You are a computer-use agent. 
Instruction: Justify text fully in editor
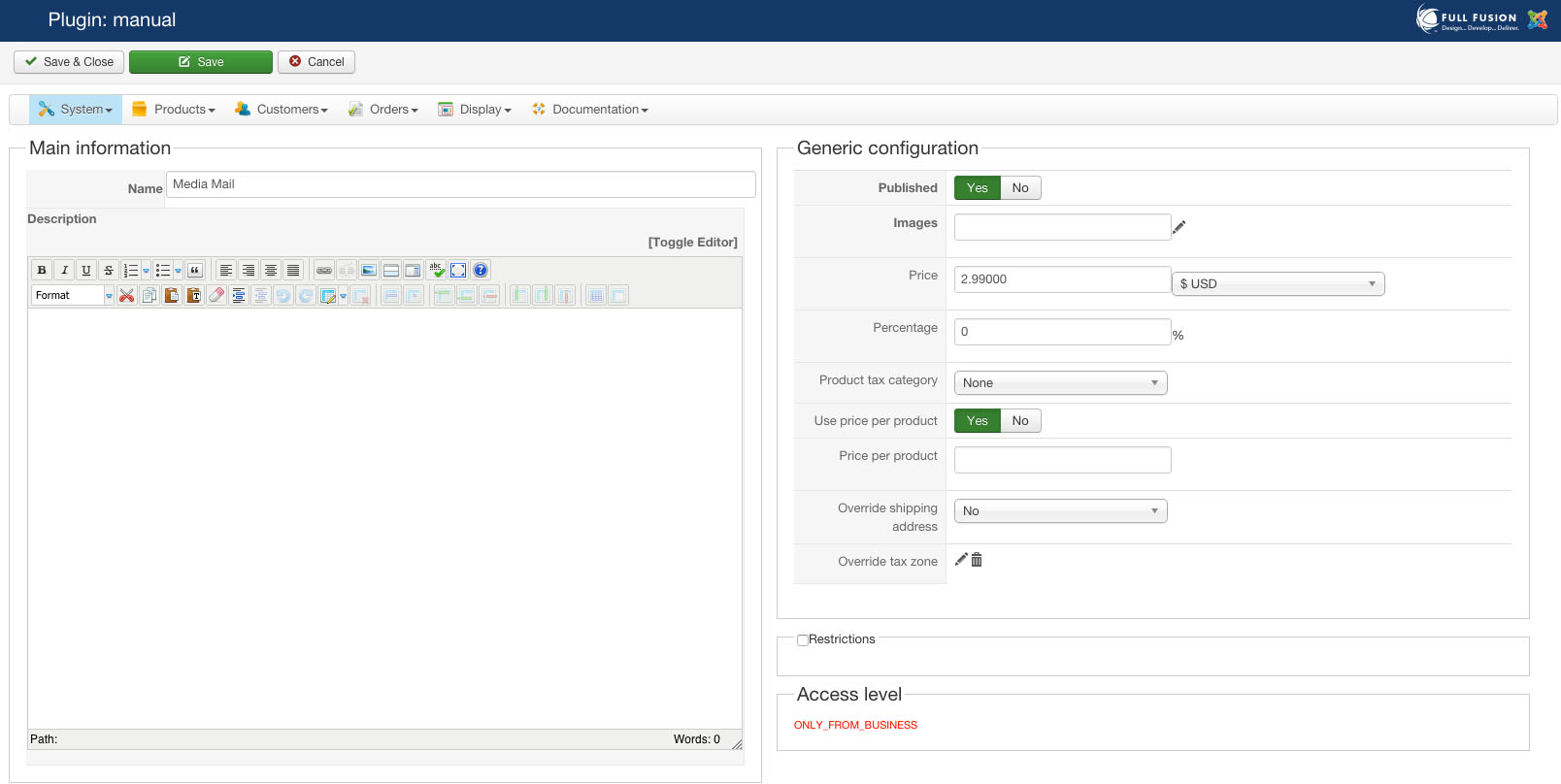point(293,270)
